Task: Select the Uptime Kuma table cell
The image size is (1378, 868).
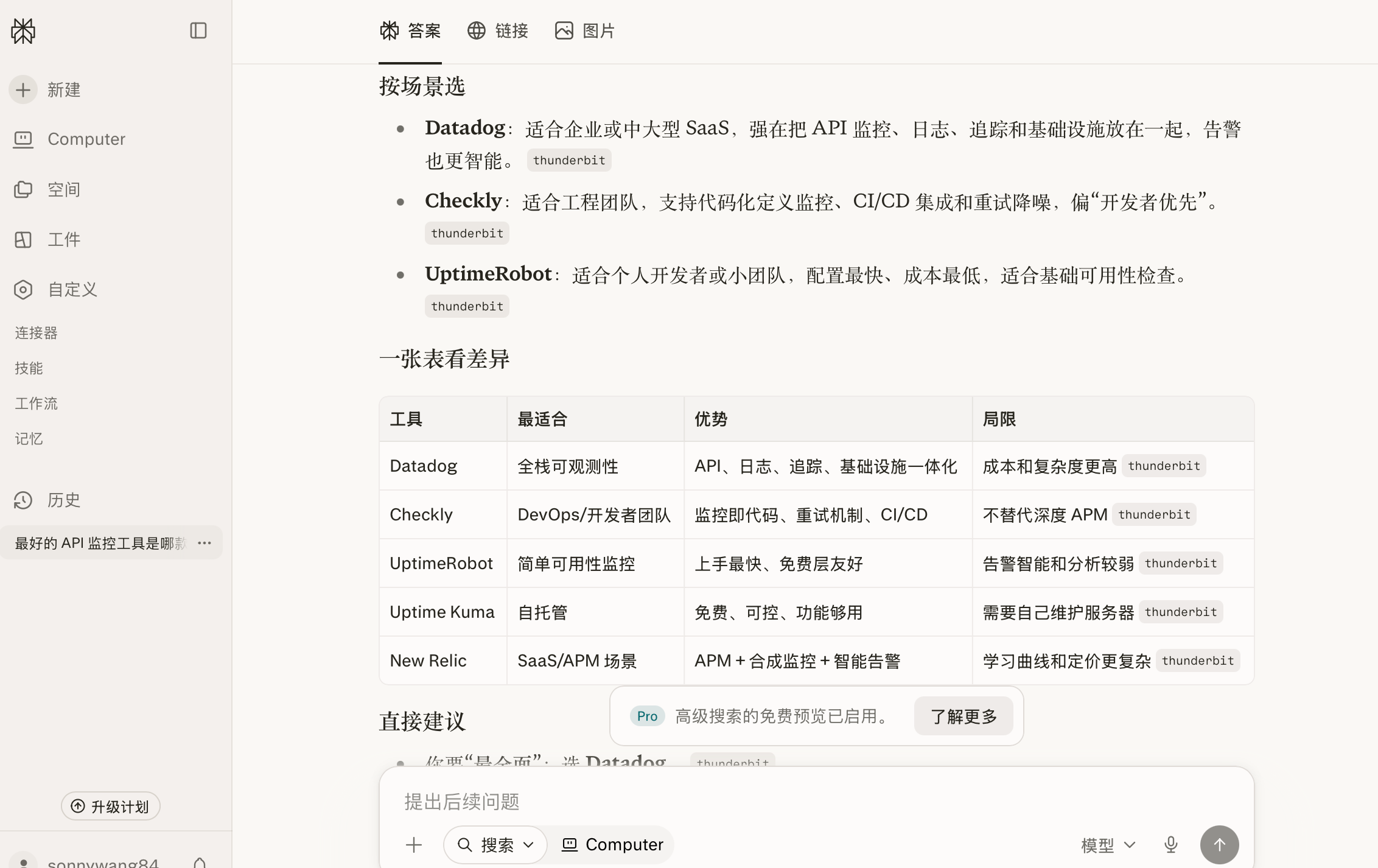Action: point(443,612)
